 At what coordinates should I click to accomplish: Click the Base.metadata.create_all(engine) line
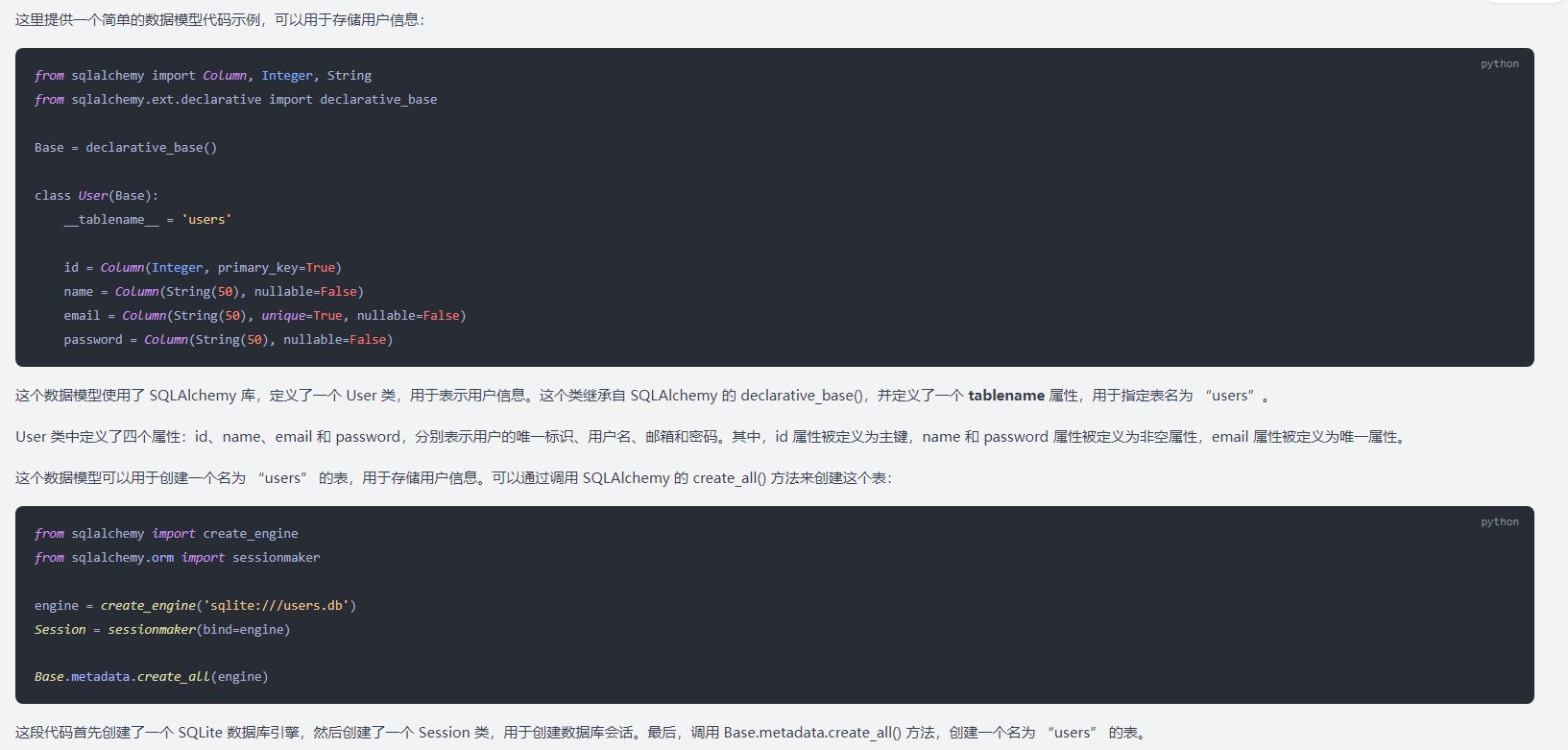pos(151,677)
